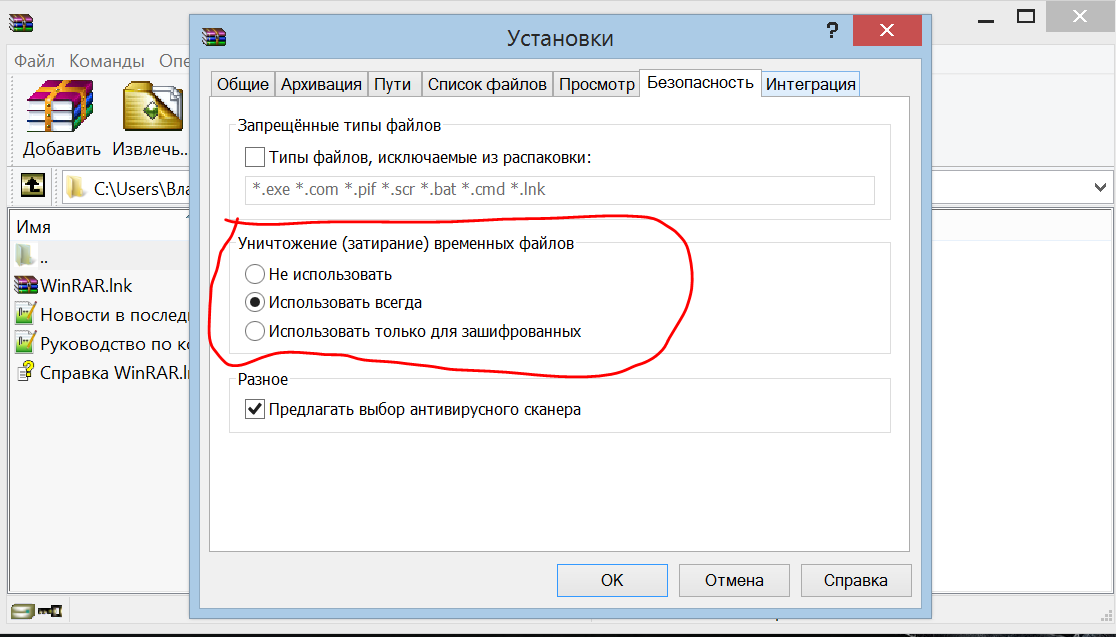Click the Извлечь (Extract) toolbar icon
The width and height of the screenshot is (1116, 637).
(151, 108)
